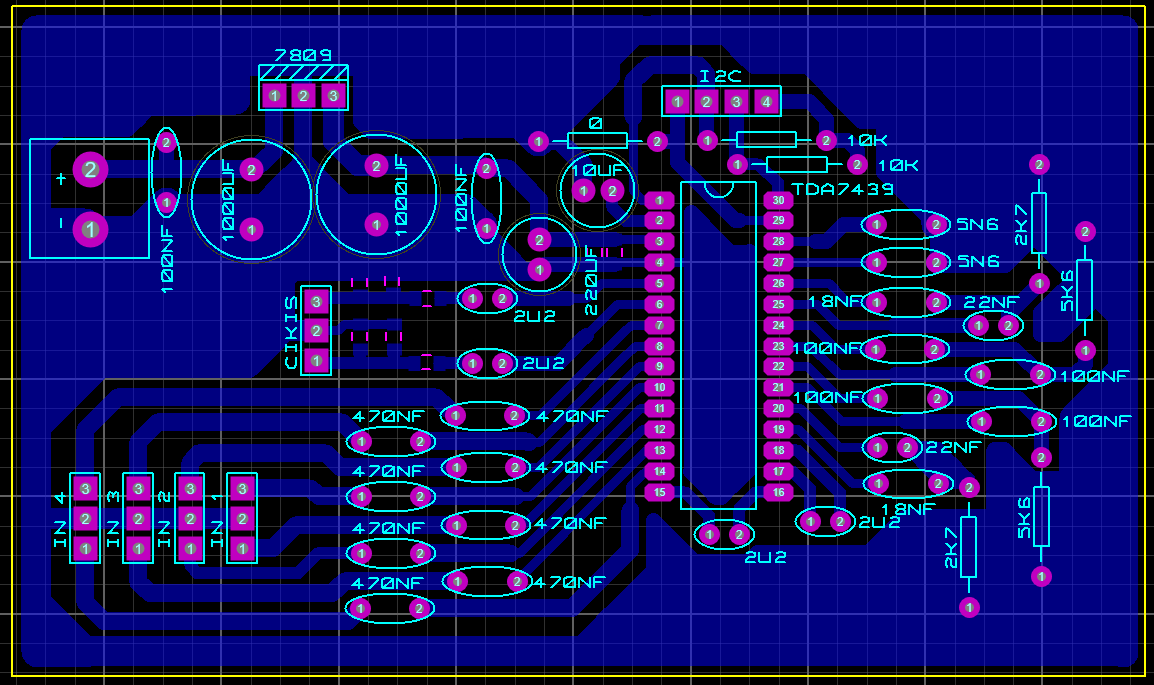This screenshot has width=1154, height=685.
Task: Click pad 1 of the 10UF capacitor
Action: point(583,190)
